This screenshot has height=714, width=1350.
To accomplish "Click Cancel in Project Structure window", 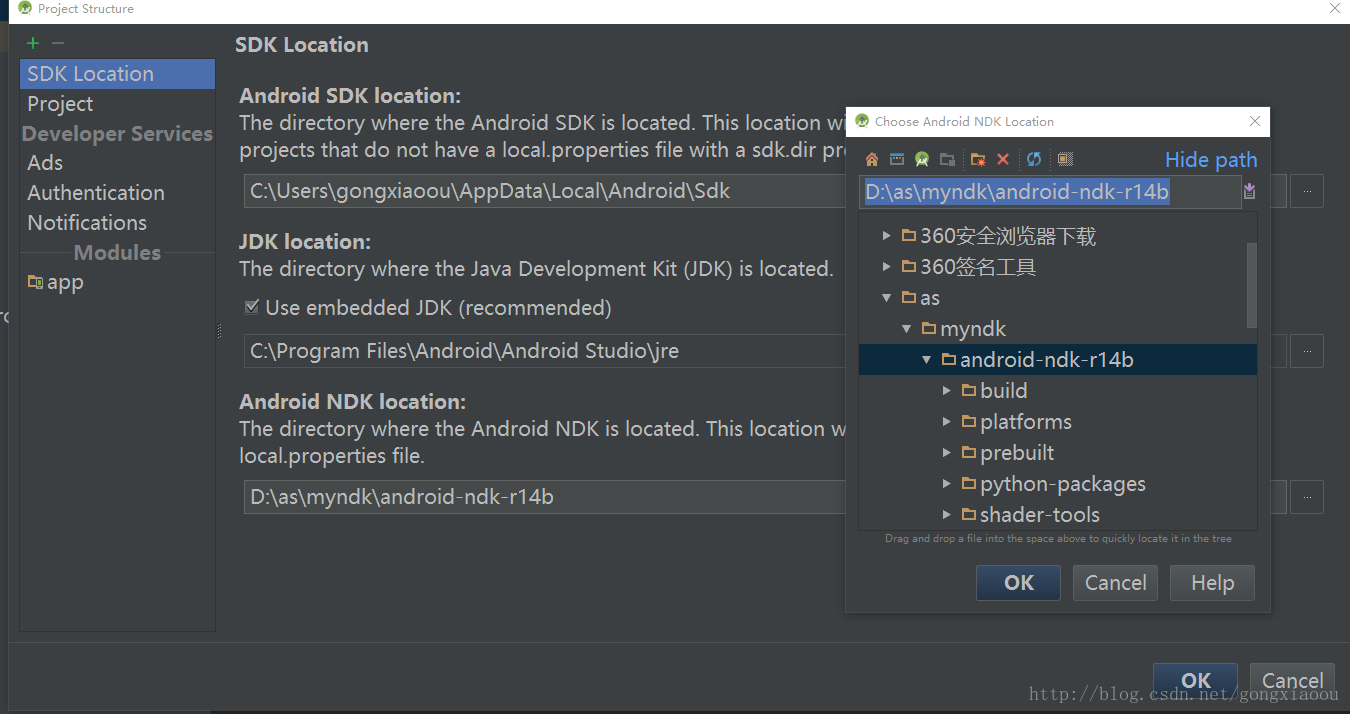I will click(1292, 680).
